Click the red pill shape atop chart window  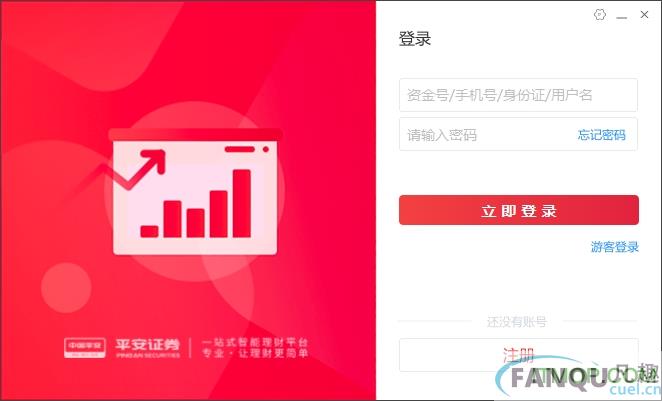[x=239, y=149]
